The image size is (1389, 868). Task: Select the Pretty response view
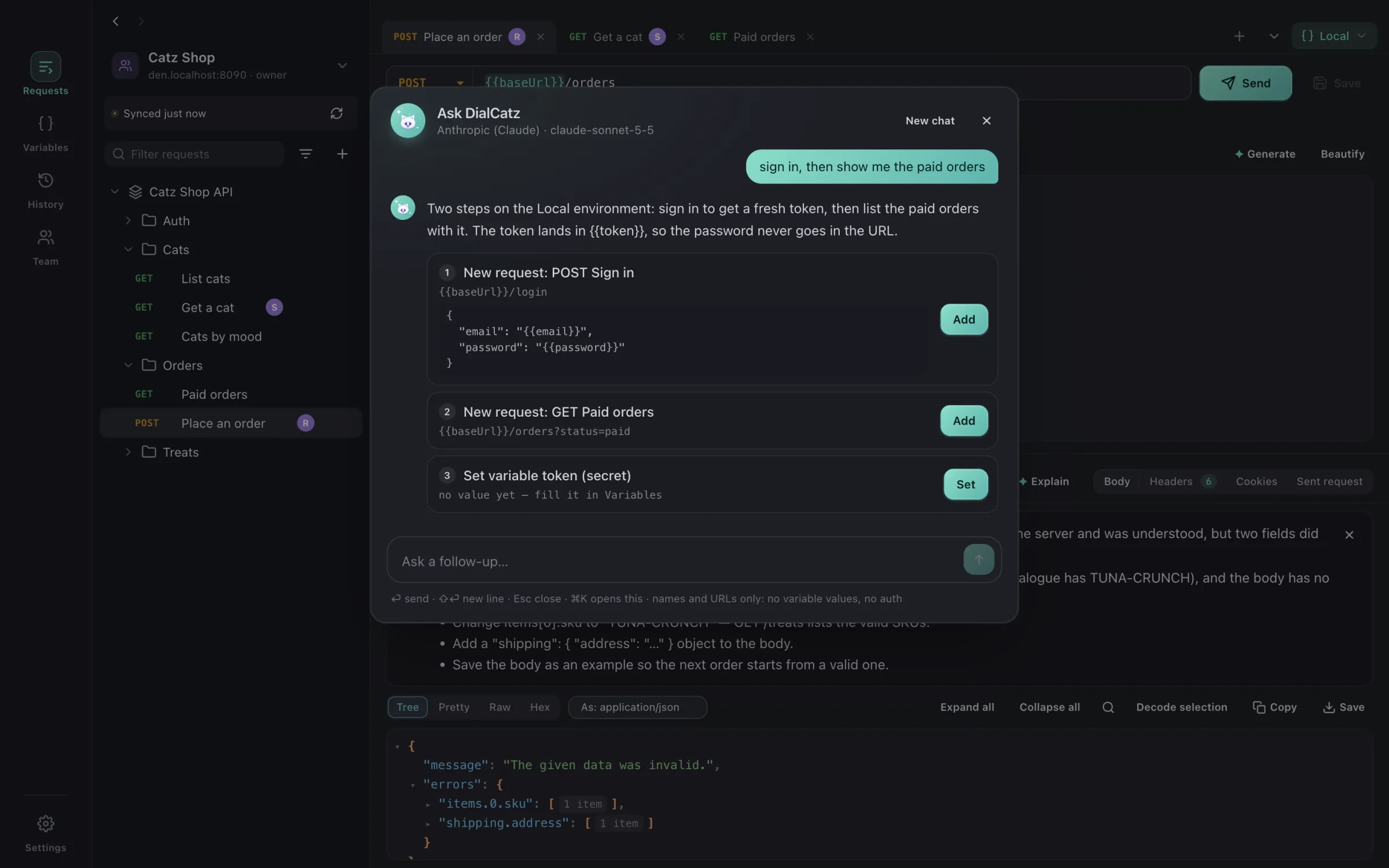pyautogui.click(x=454, y=707)
